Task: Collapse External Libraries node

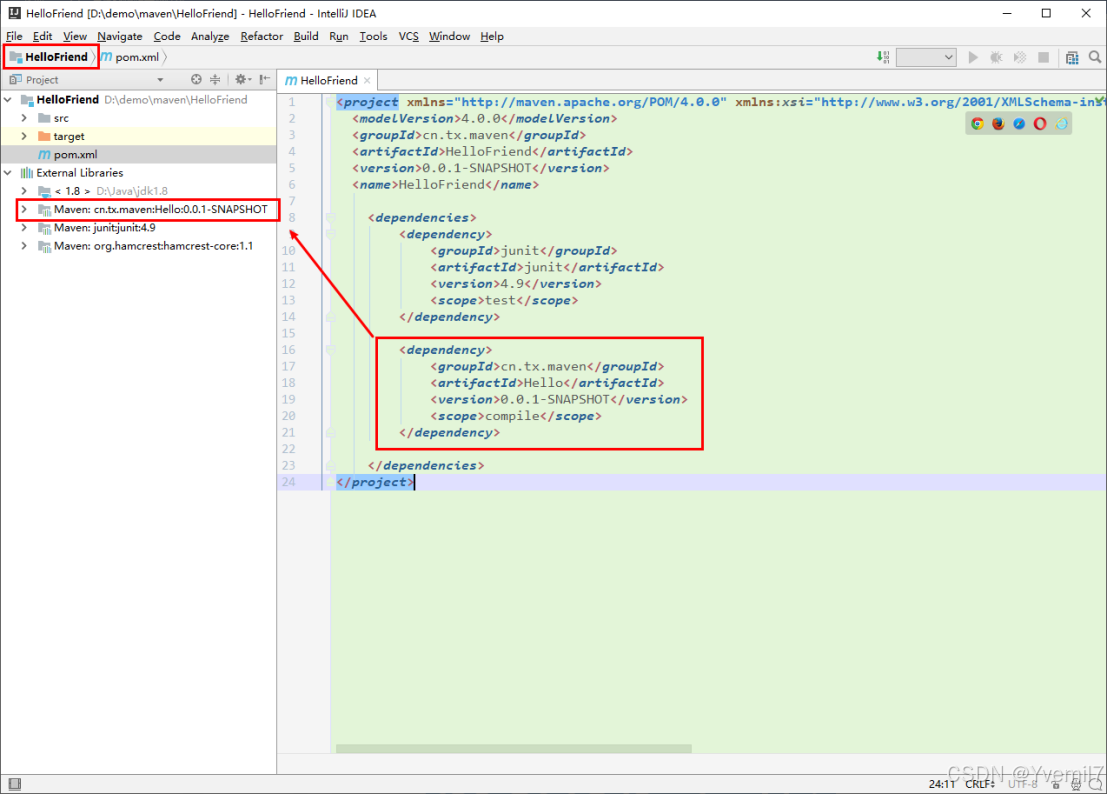Action: point(8,172)
